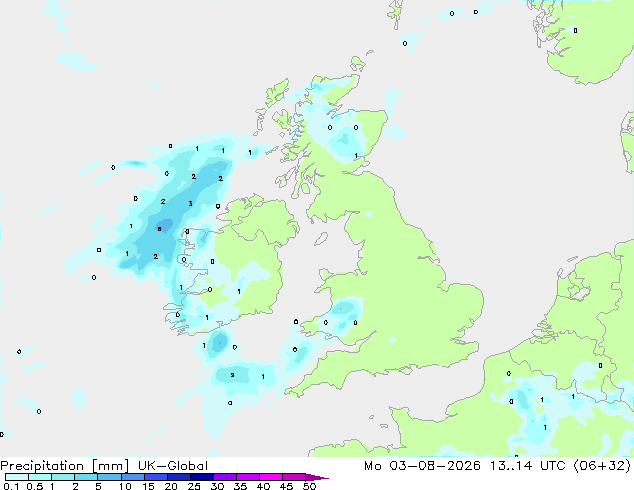Click the over-50 arrow tip of the legend
The height and width of the screenshot is (490, 634).
pyautogui.click(x=317, y=477)
